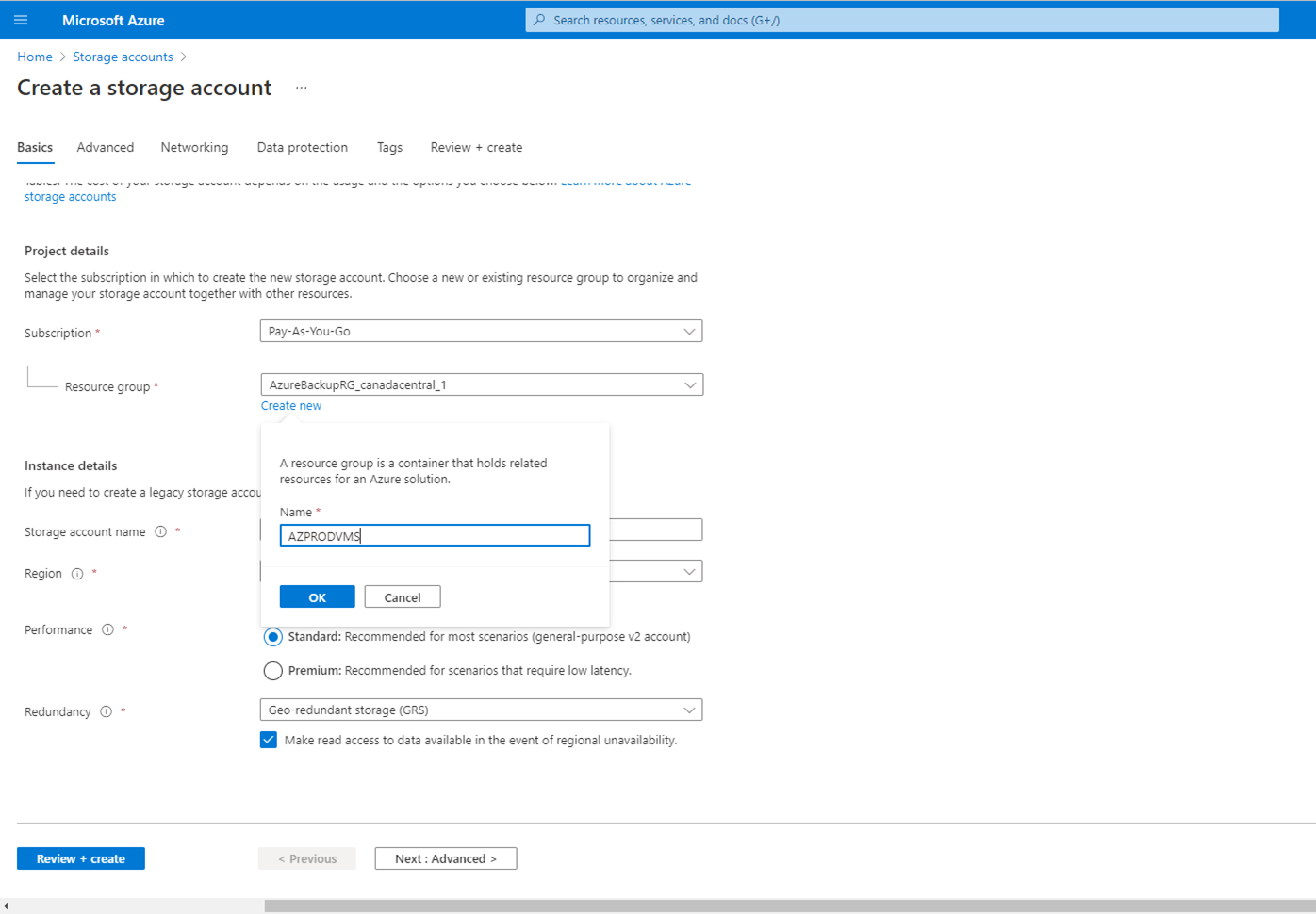Open the Networking tab
Image resolution: width=1316 pixels, height=914 pixels.
click(x=194, y=147)
